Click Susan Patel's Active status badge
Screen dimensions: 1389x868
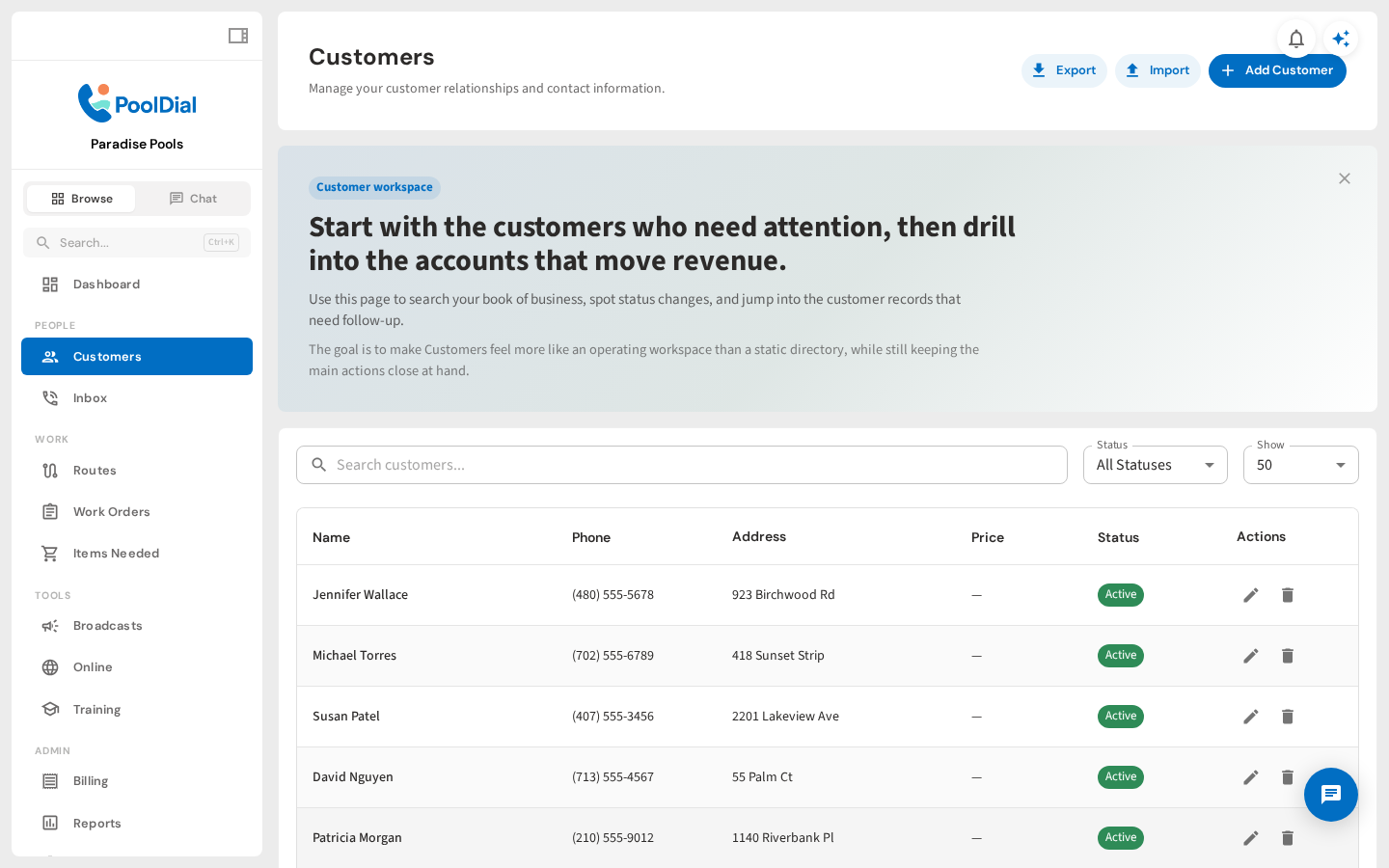click(1121, 717)
